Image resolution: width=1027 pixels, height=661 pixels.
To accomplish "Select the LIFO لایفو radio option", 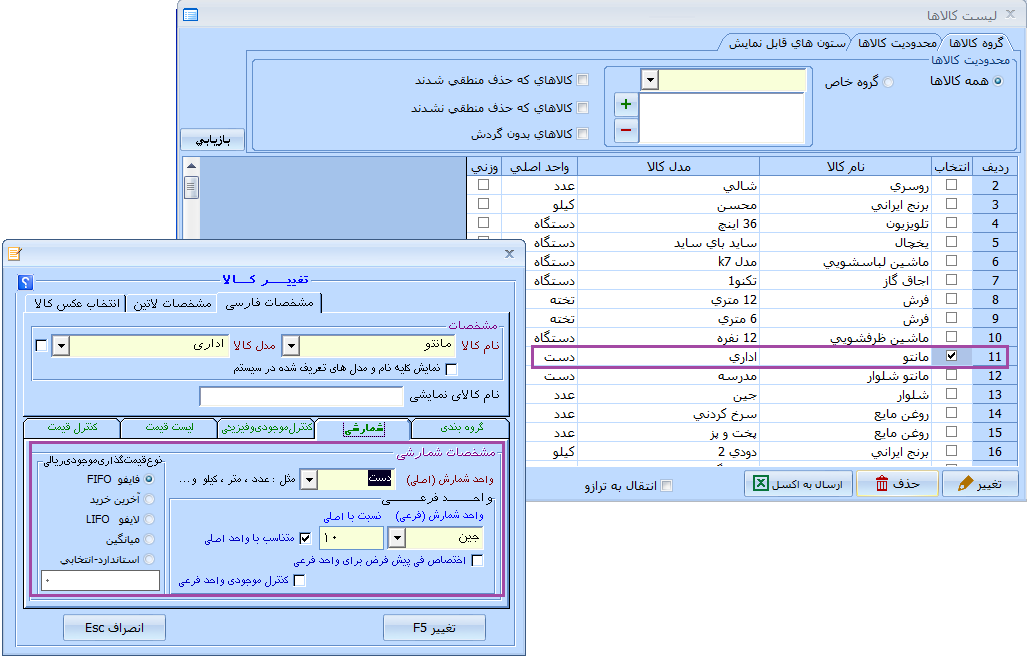I will click(x=149, y=519).
